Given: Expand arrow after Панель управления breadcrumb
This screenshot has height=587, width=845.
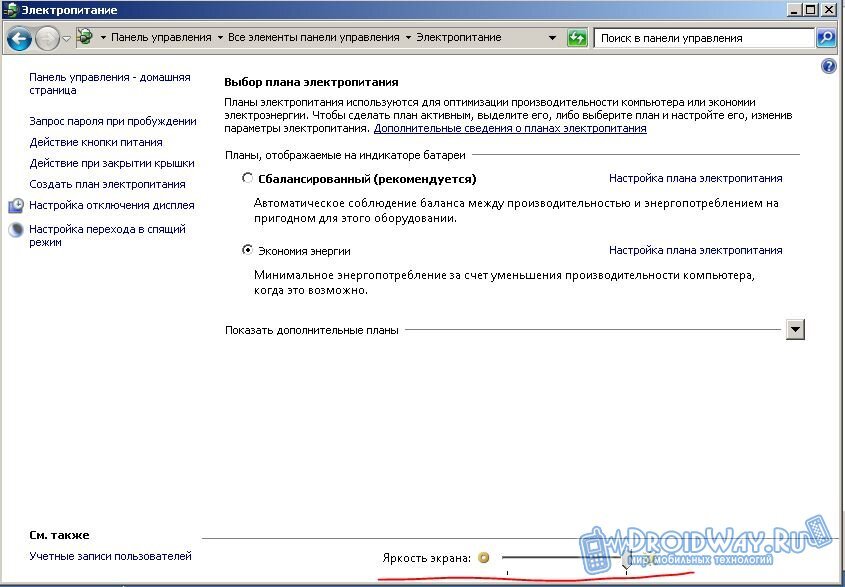Looking at the screenshot, I should [220, 38].
